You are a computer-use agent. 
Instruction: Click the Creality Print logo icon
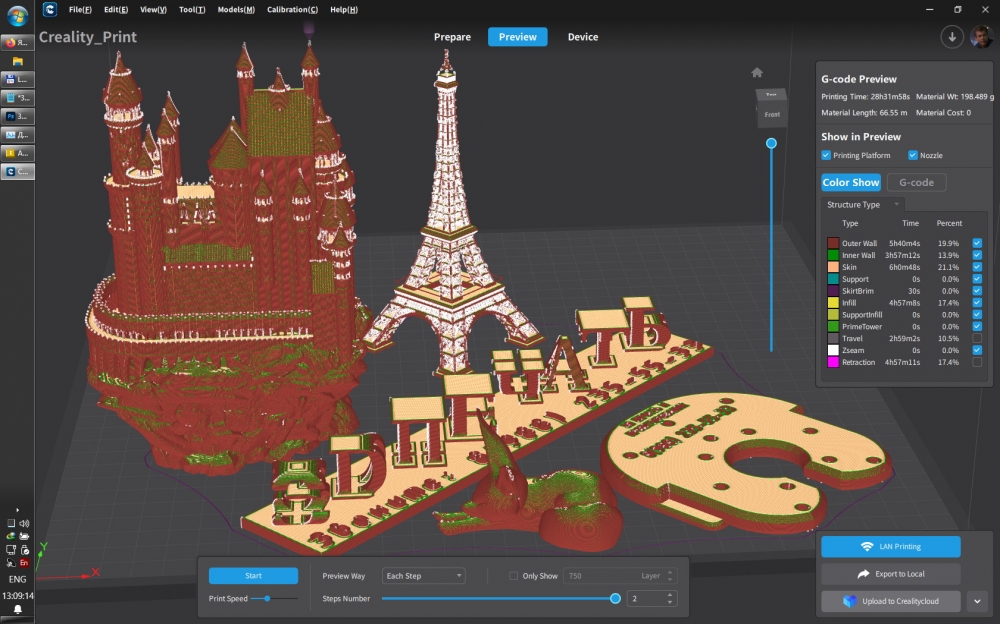pyautogui.click(x=49, y=9)
